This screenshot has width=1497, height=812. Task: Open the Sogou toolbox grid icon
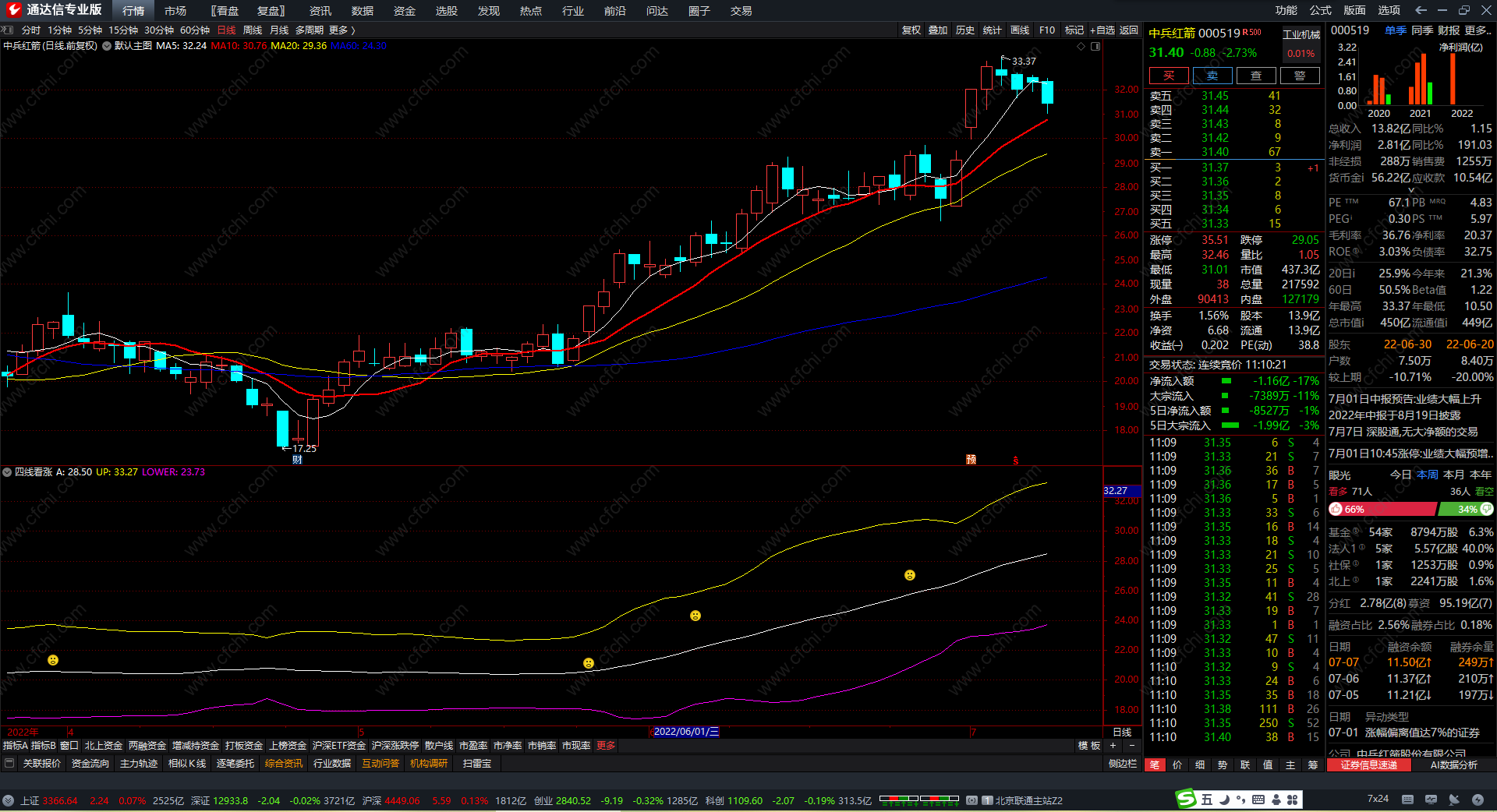[x=1292, y=800]
